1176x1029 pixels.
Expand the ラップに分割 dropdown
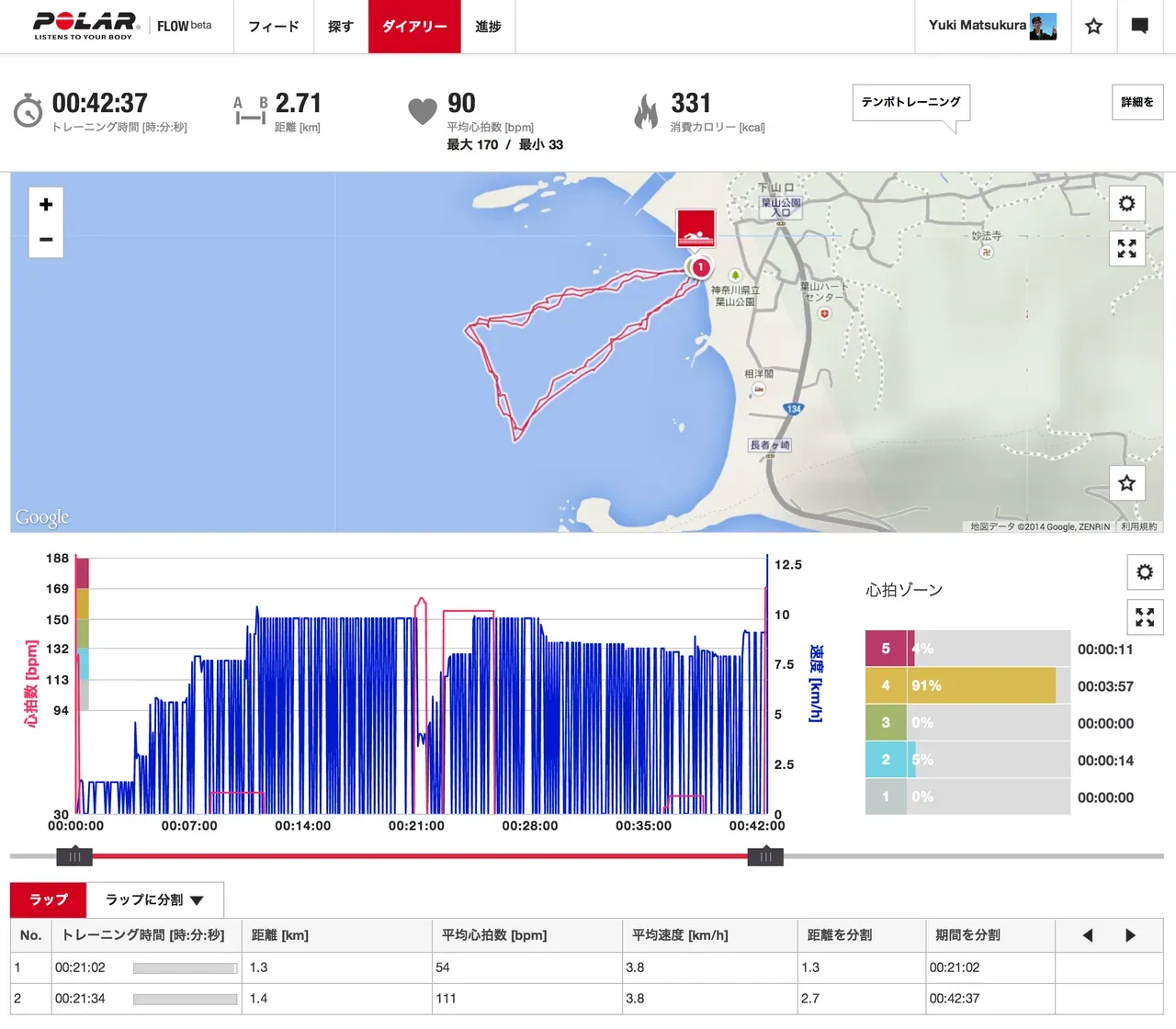click(154, 900)
